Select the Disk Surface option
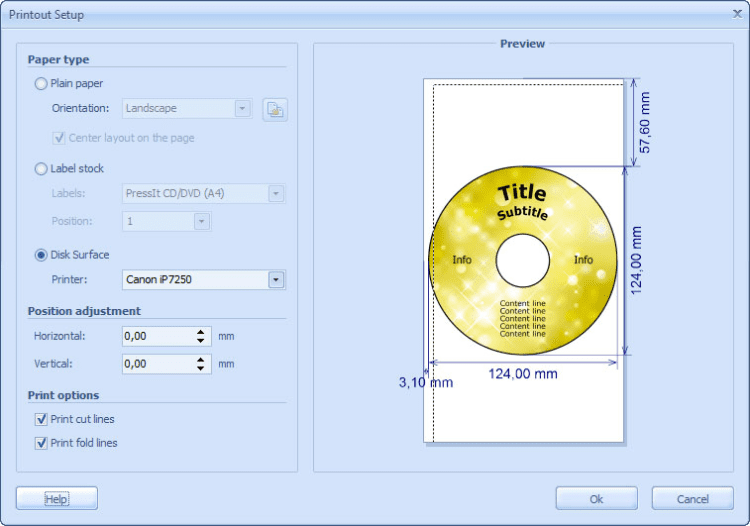 click(41, 255)
